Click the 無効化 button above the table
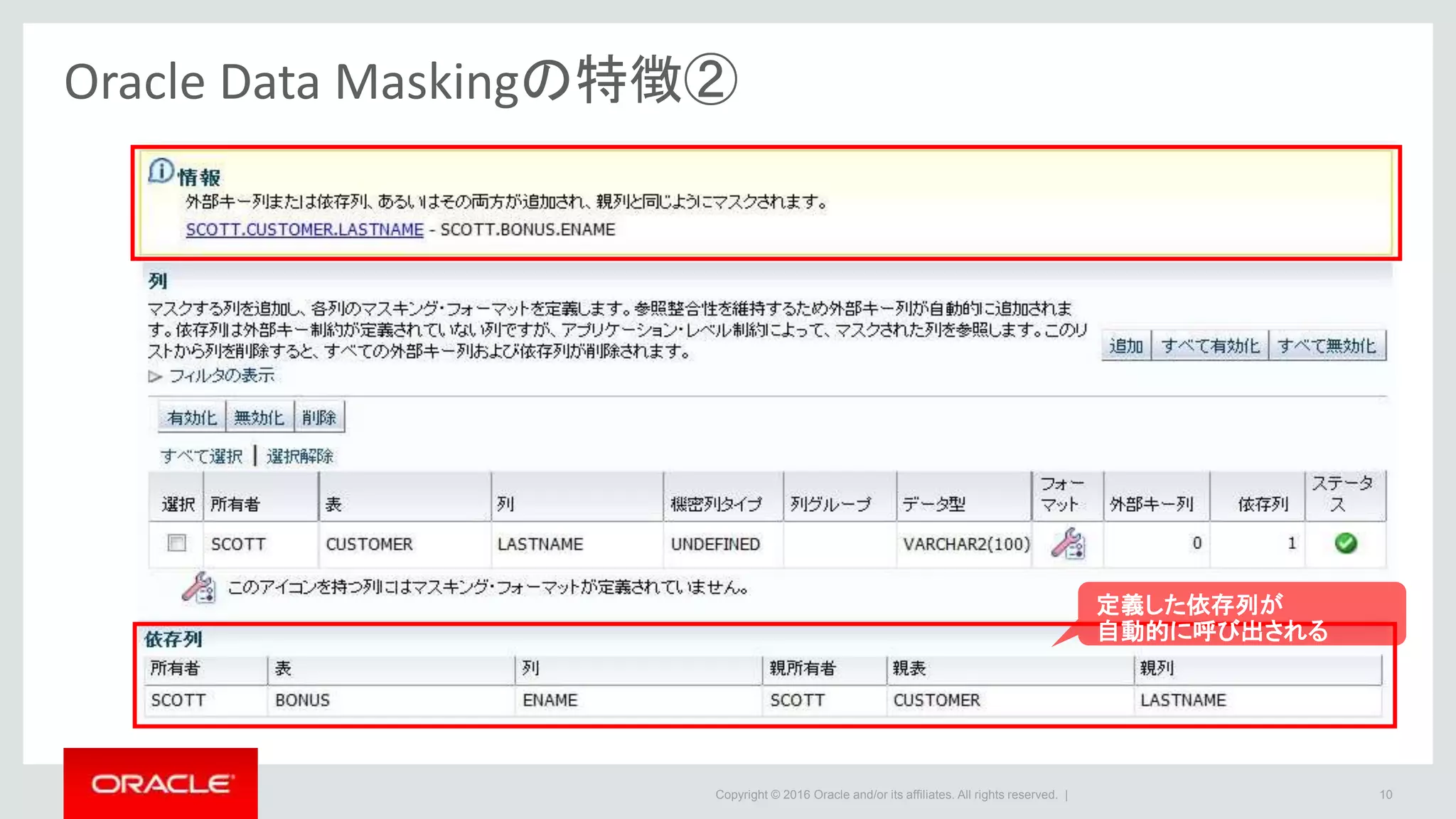The image size is (1456, 819). [x=259, y=417]
